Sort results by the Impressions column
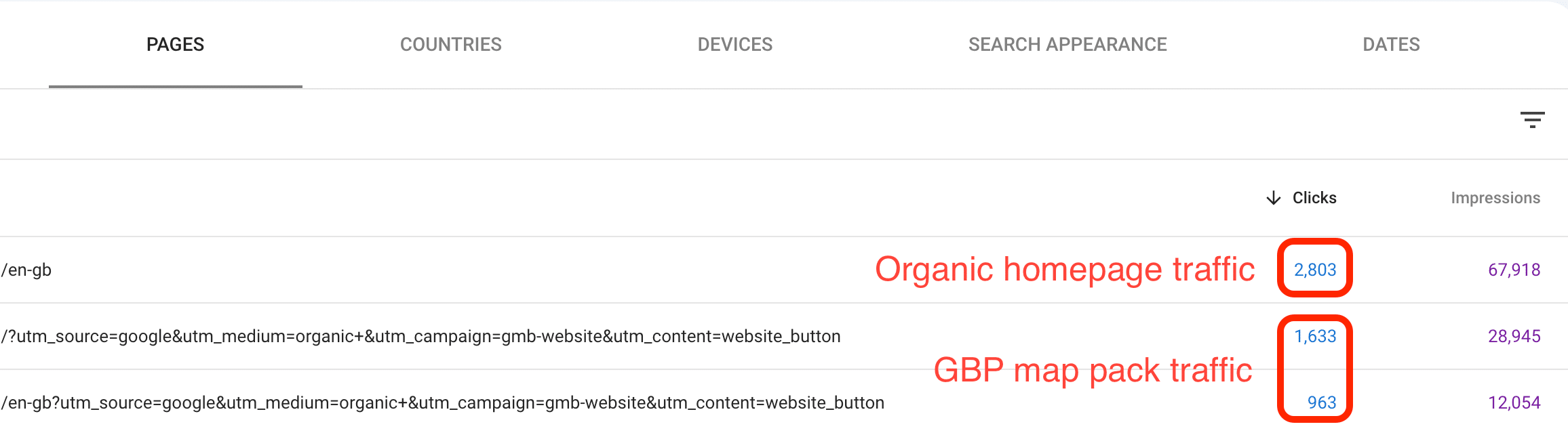The image size is (1568, 435). 1495,197
